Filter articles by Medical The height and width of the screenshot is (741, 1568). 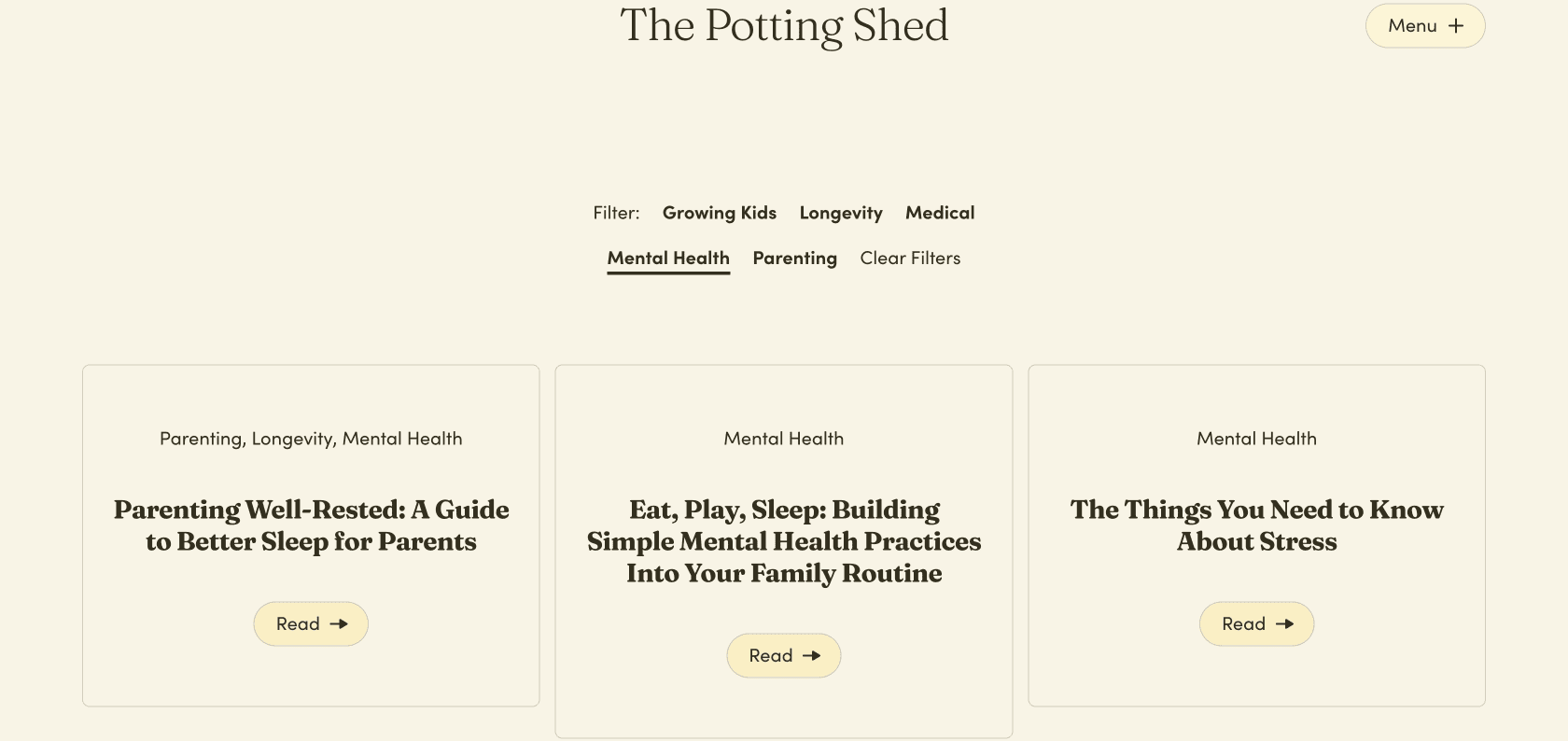pos(939,213)
